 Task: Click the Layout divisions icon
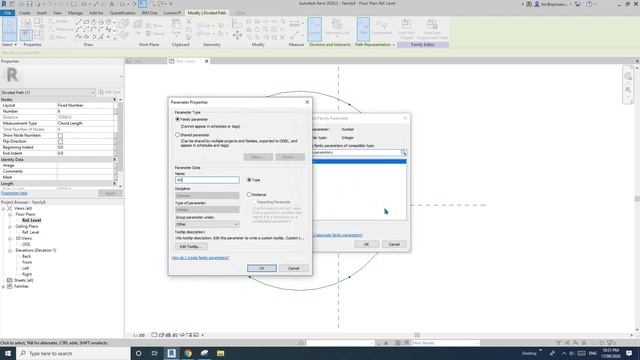pos(314,29)
